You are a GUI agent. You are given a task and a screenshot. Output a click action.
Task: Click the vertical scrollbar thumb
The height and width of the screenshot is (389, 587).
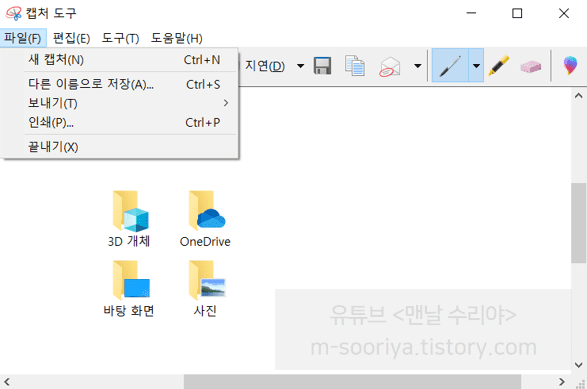point(579,223)
